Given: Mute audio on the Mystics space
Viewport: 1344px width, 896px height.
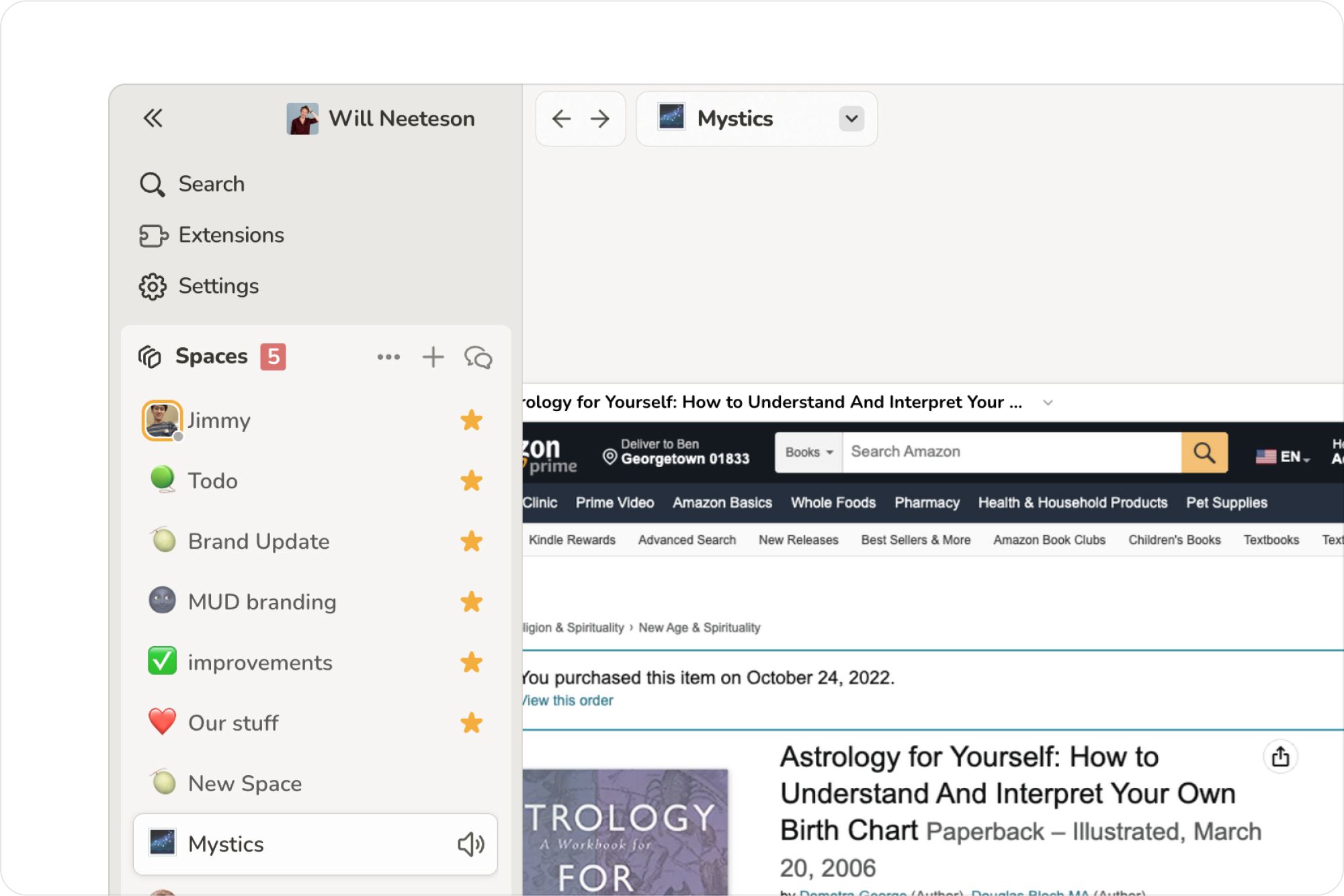Looking at the screenshot, I should [x=471, y=844].
